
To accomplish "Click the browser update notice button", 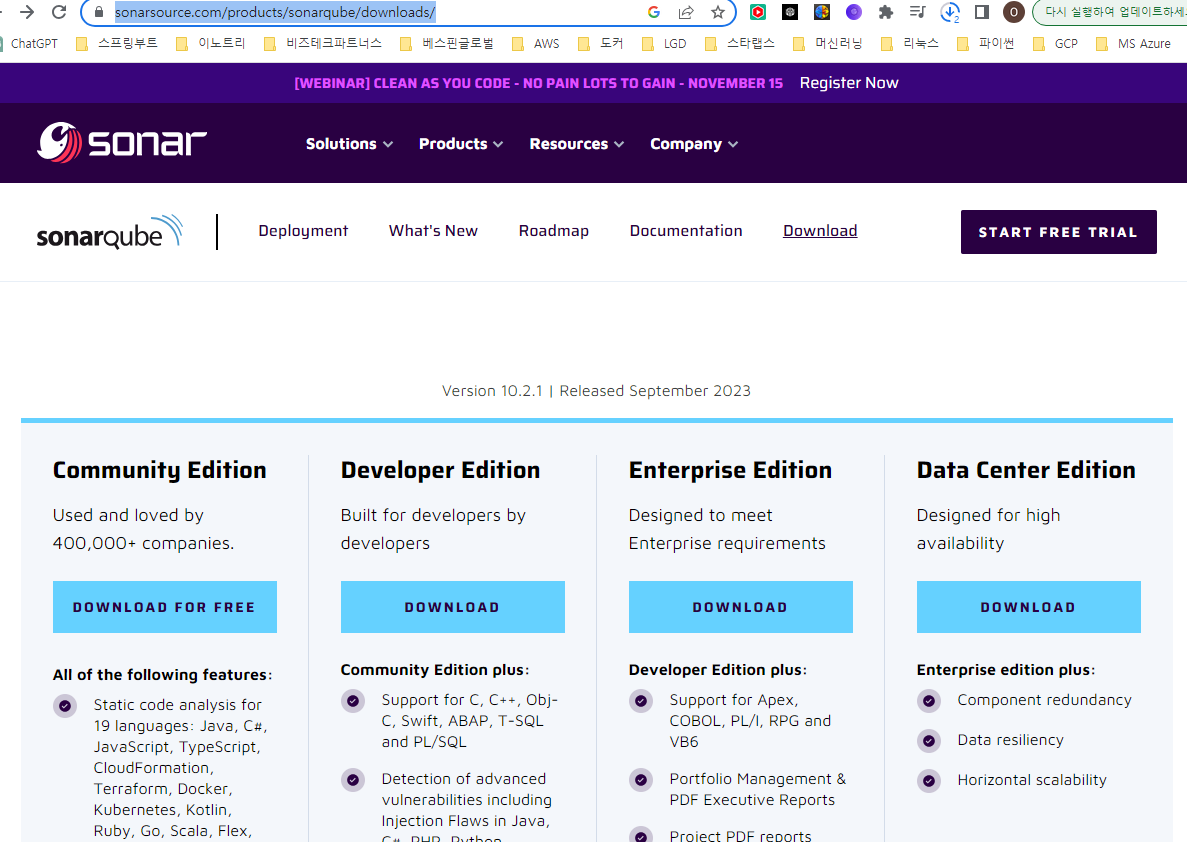I will (1111, 12).
